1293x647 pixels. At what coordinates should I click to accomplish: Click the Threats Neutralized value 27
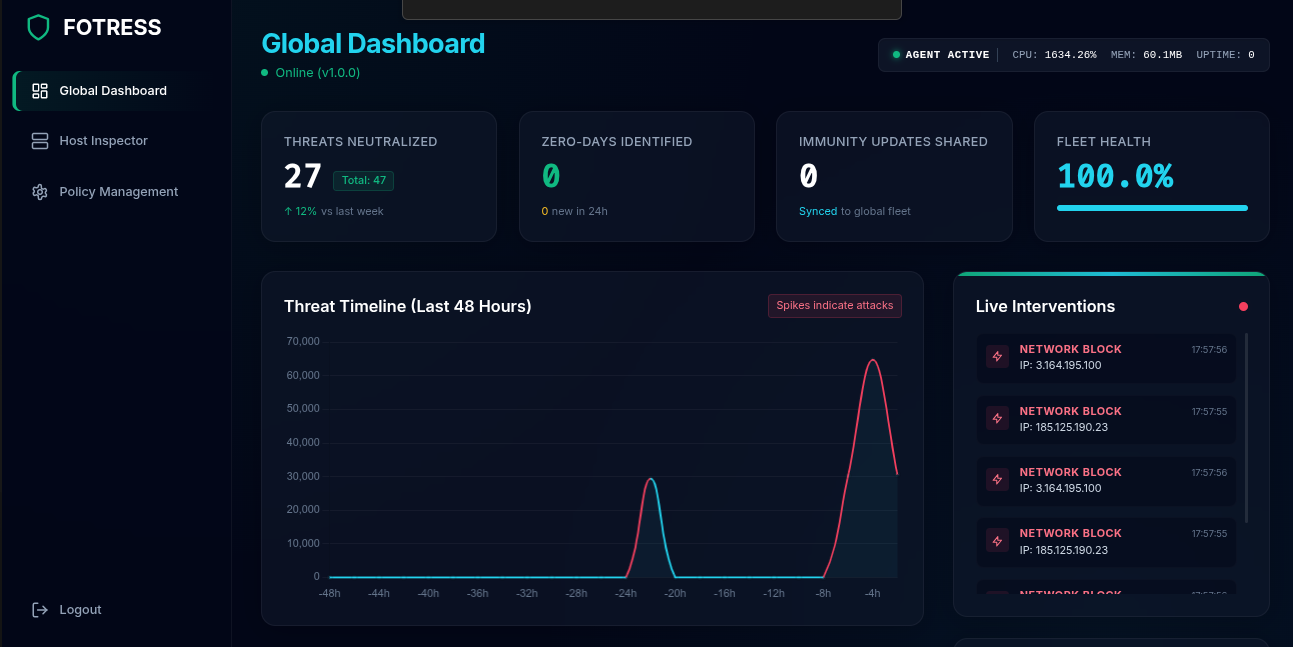click(x=302, y=177)
